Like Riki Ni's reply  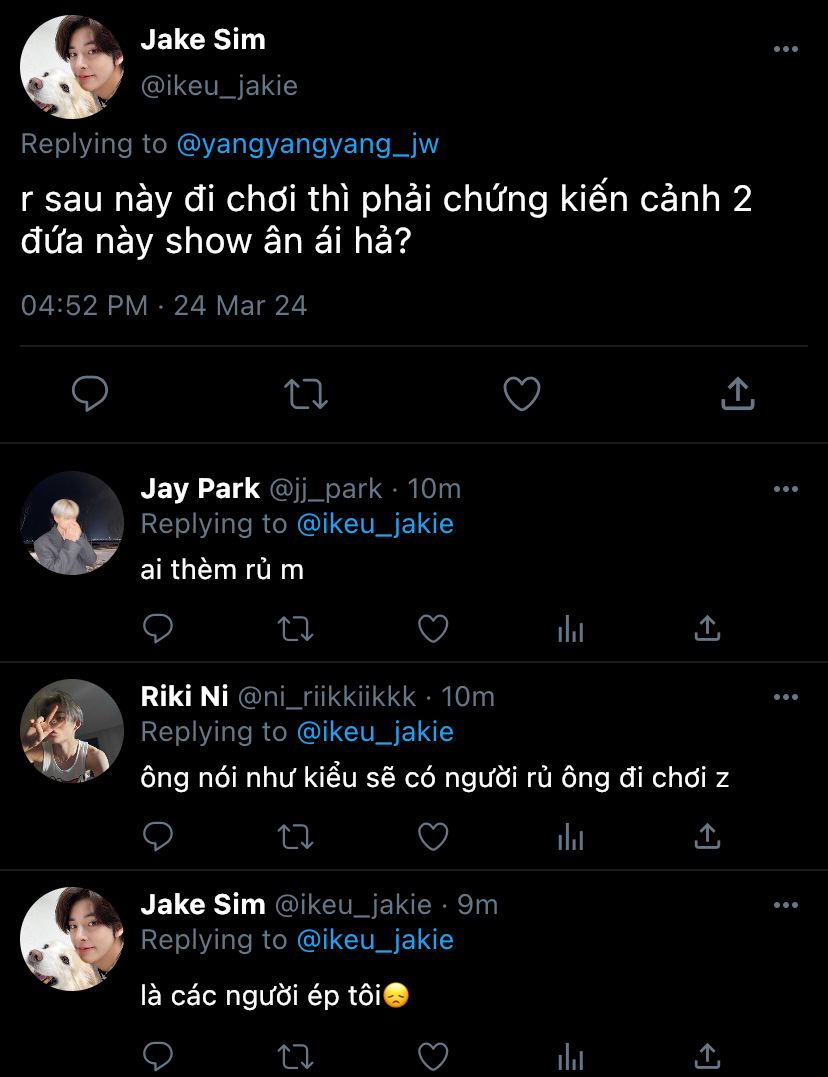pyautogui.click(x=432, y=836)
